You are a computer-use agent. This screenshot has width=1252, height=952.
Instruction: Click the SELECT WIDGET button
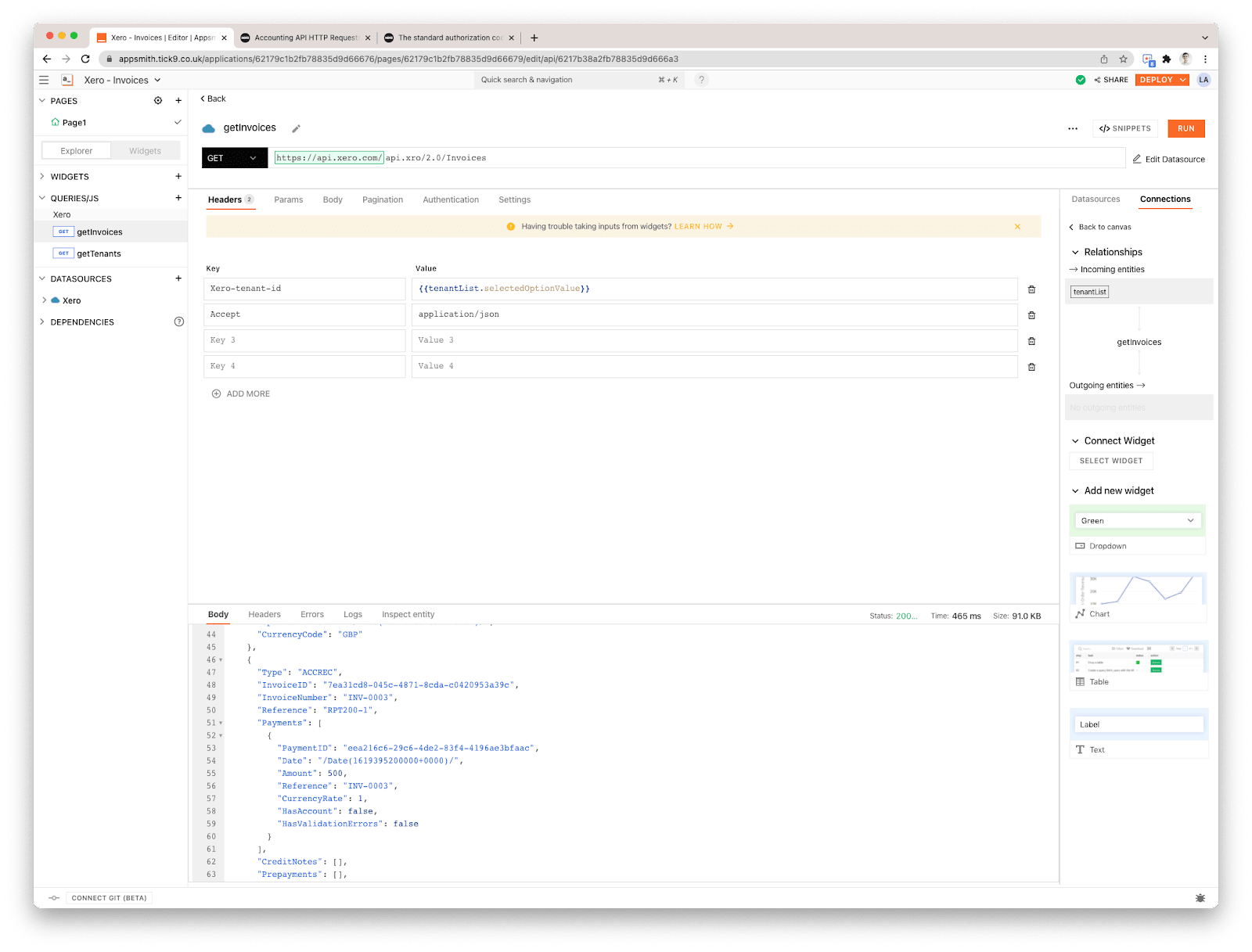[1110, 461]
